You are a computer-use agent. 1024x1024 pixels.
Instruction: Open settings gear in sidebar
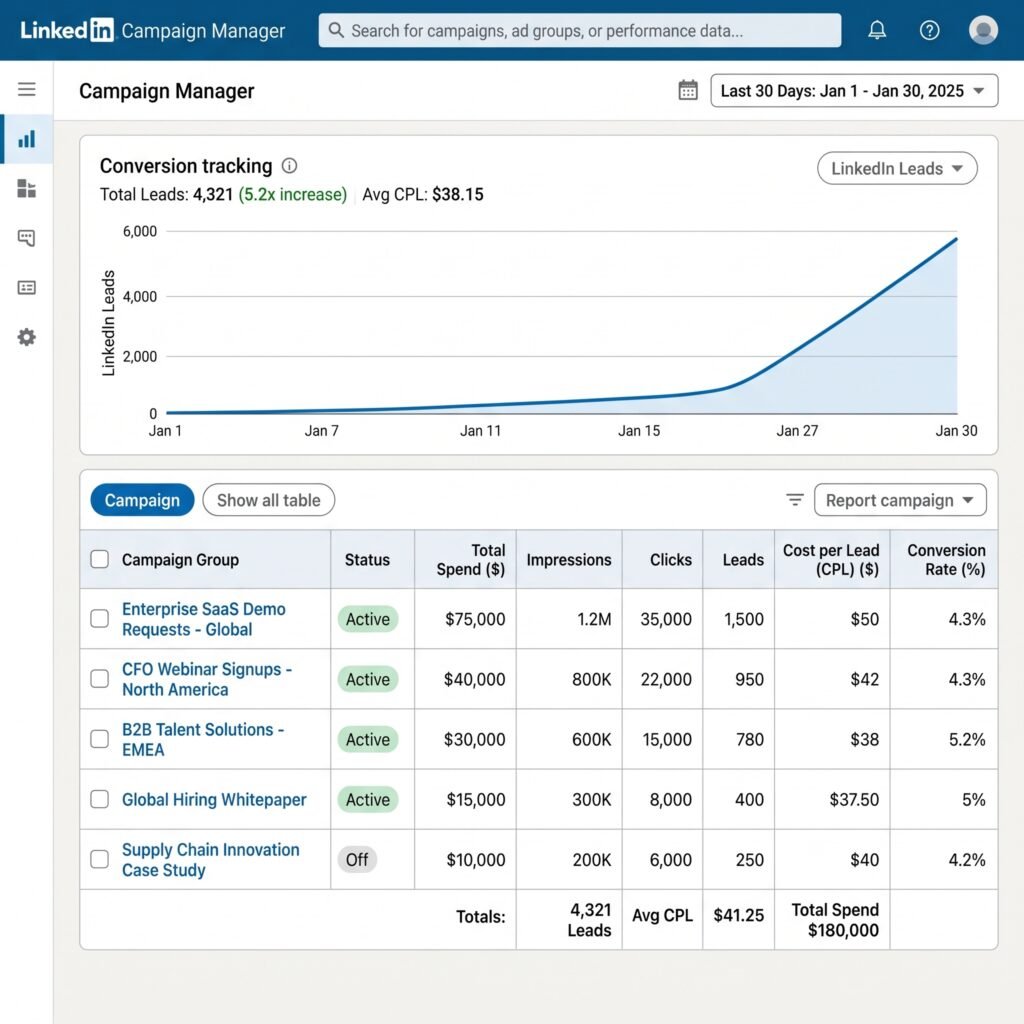[x=27, y=337]
